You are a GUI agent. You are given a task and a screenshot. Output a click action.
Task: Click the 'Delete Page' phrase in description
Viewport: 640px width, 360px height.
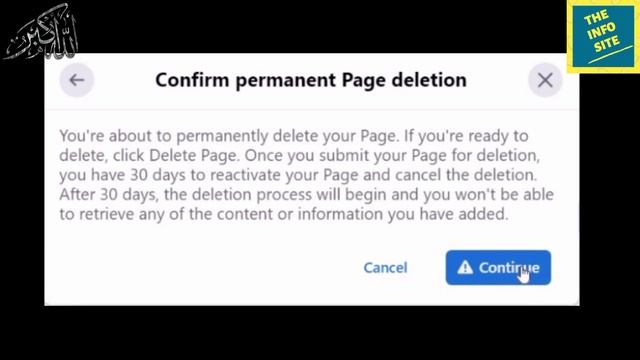193,156
